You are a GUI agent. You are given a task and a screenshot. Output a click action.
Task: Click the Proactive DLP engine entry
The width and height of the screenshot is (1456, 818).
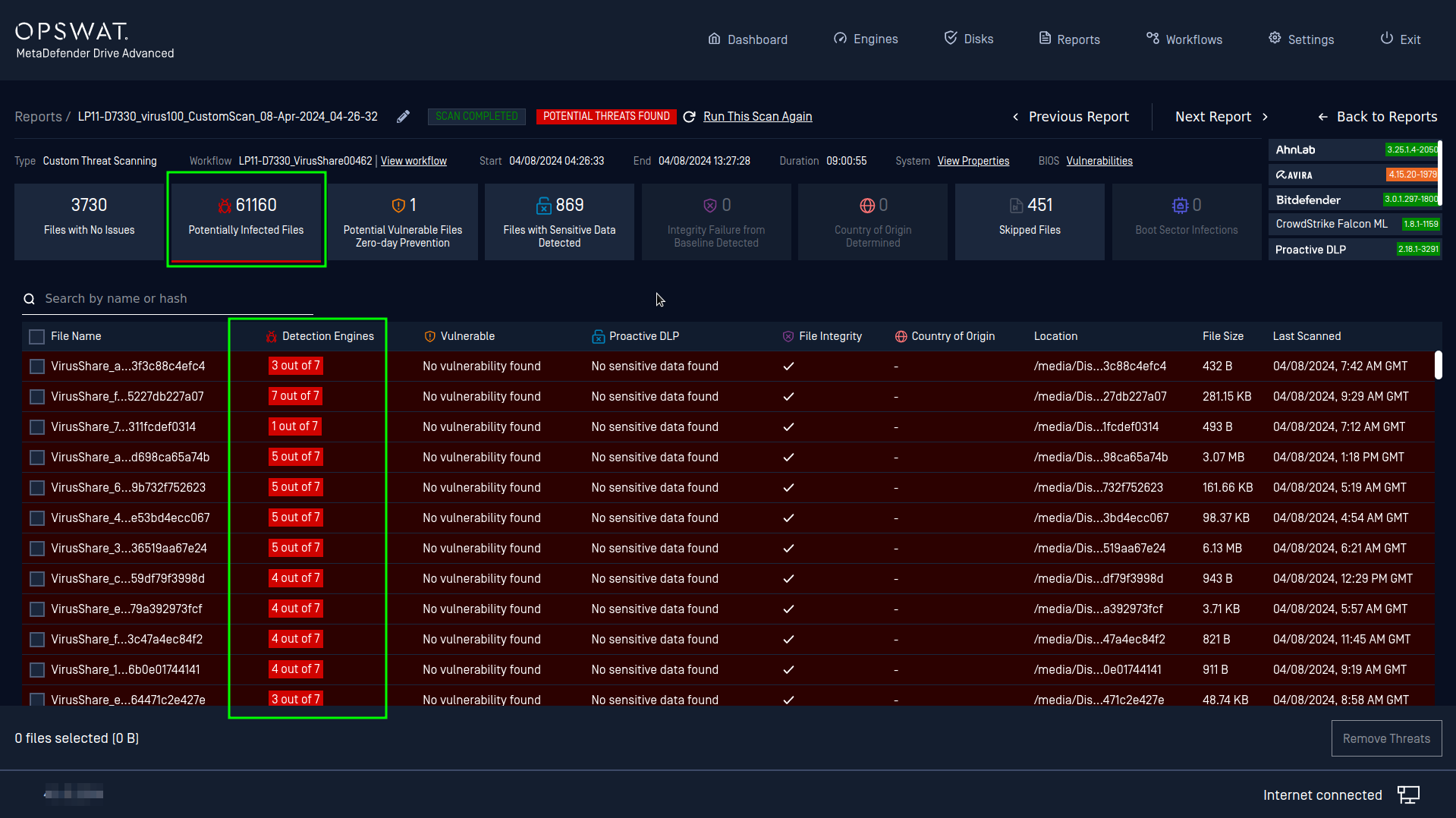[1355, 250]
